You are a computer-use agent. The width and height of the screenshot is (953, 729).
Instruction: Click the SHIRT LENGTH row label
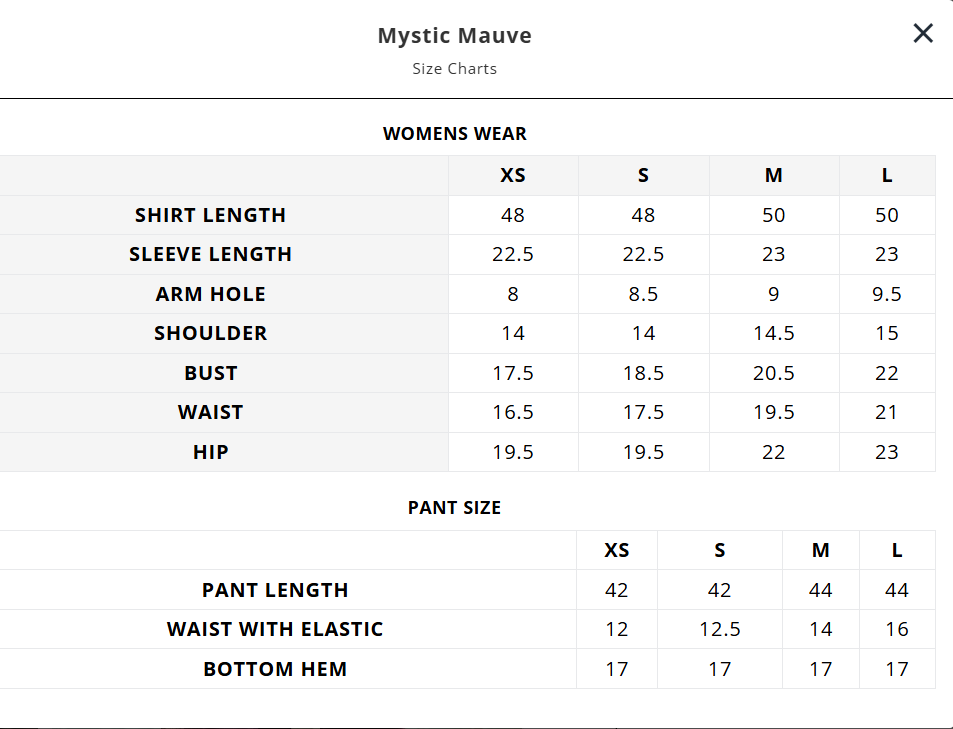210,215
